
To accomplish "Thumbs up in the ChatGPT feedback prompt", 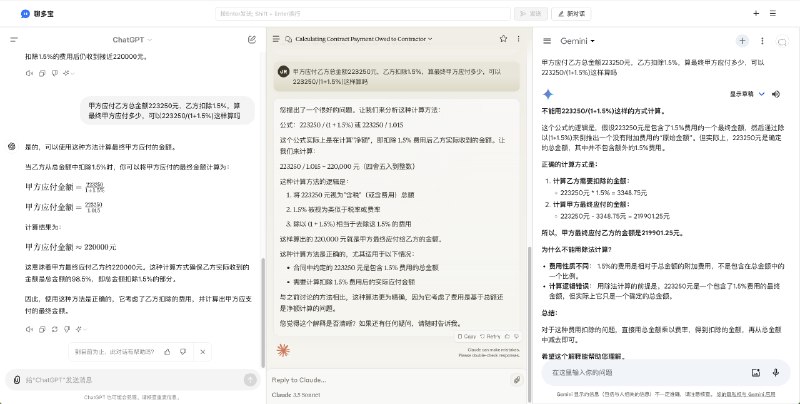I will (167, 352).
